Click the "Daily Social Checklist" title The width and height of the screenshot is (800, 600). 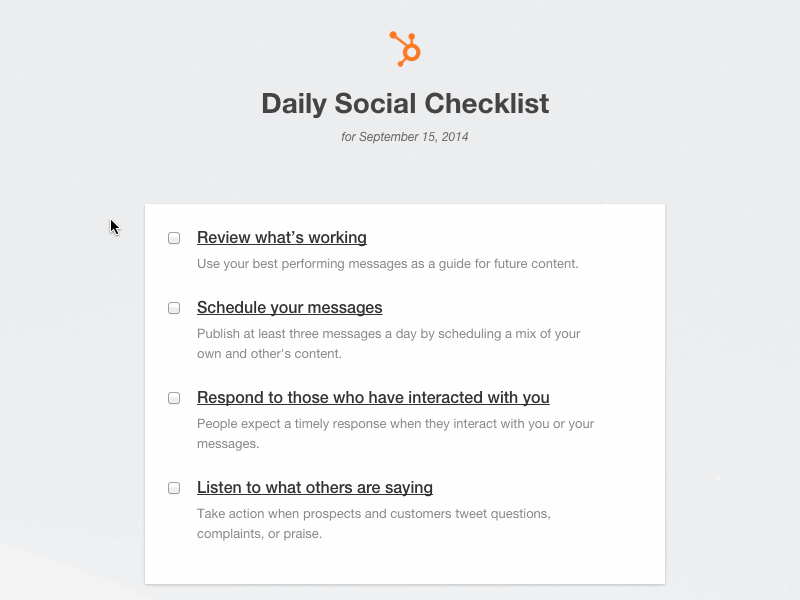coord(404,103)
